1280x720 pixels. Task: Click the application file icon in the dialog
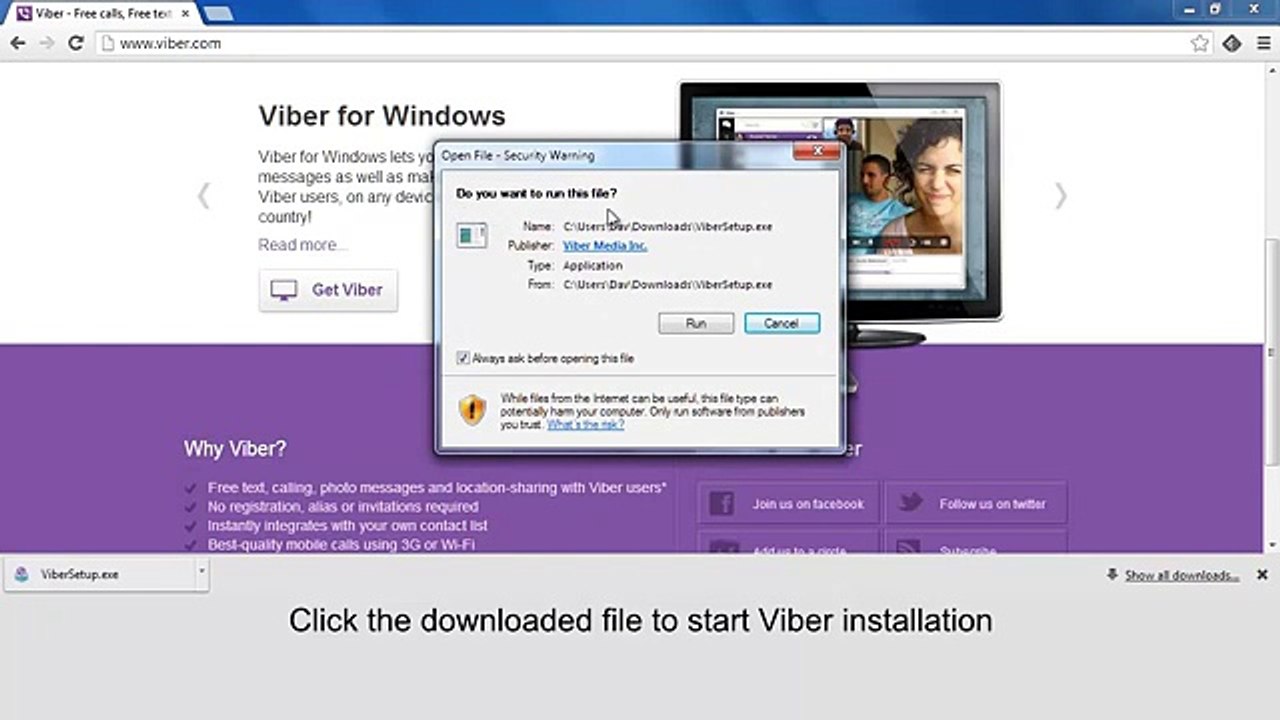(x=471, y=235)
